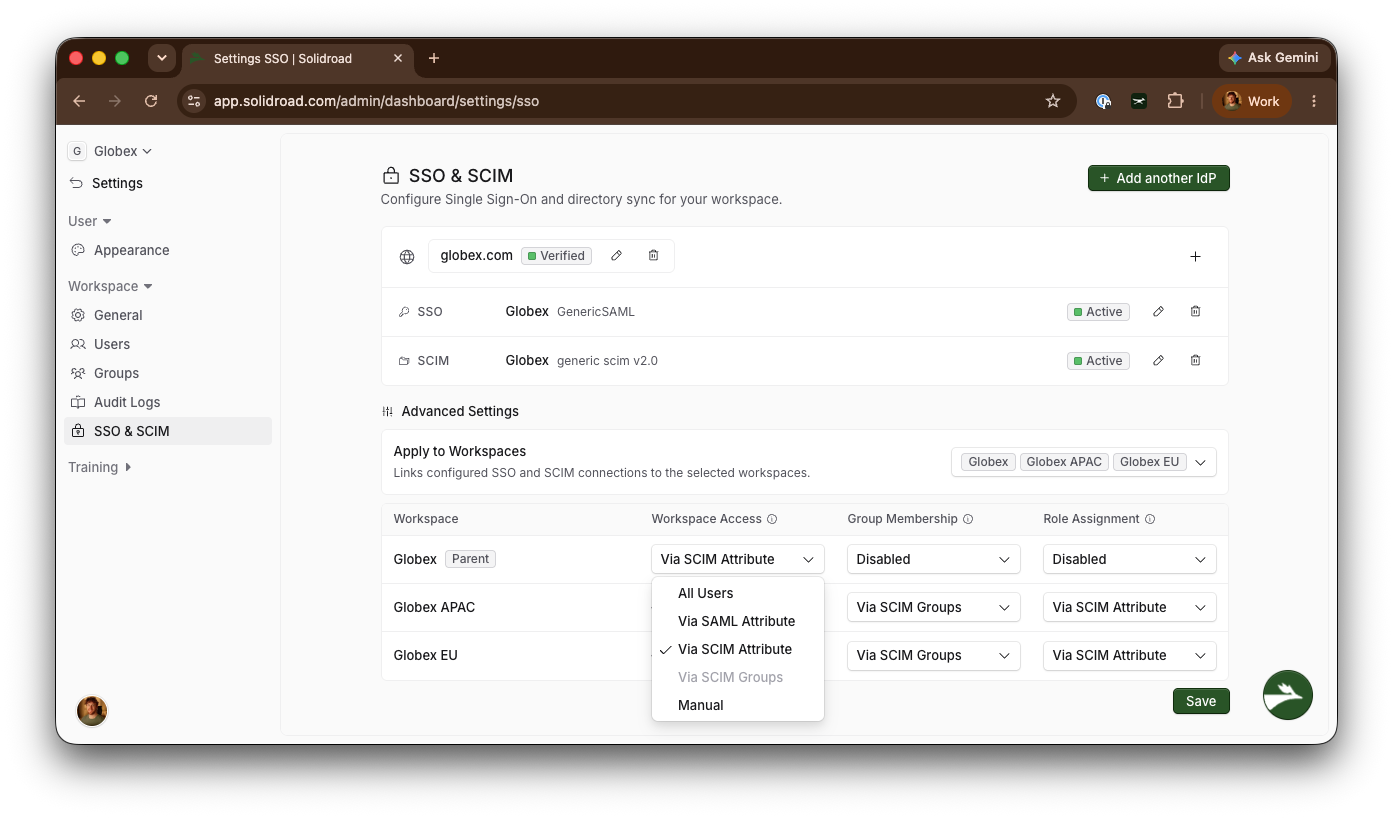
Task: Choose the checked Via SCIM Attribute option
Action: [x=738, y=649]
